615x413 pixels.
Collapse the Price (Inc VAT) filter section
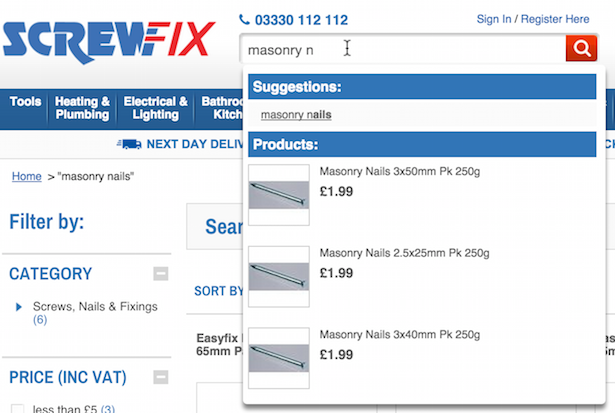coord(161,377)
